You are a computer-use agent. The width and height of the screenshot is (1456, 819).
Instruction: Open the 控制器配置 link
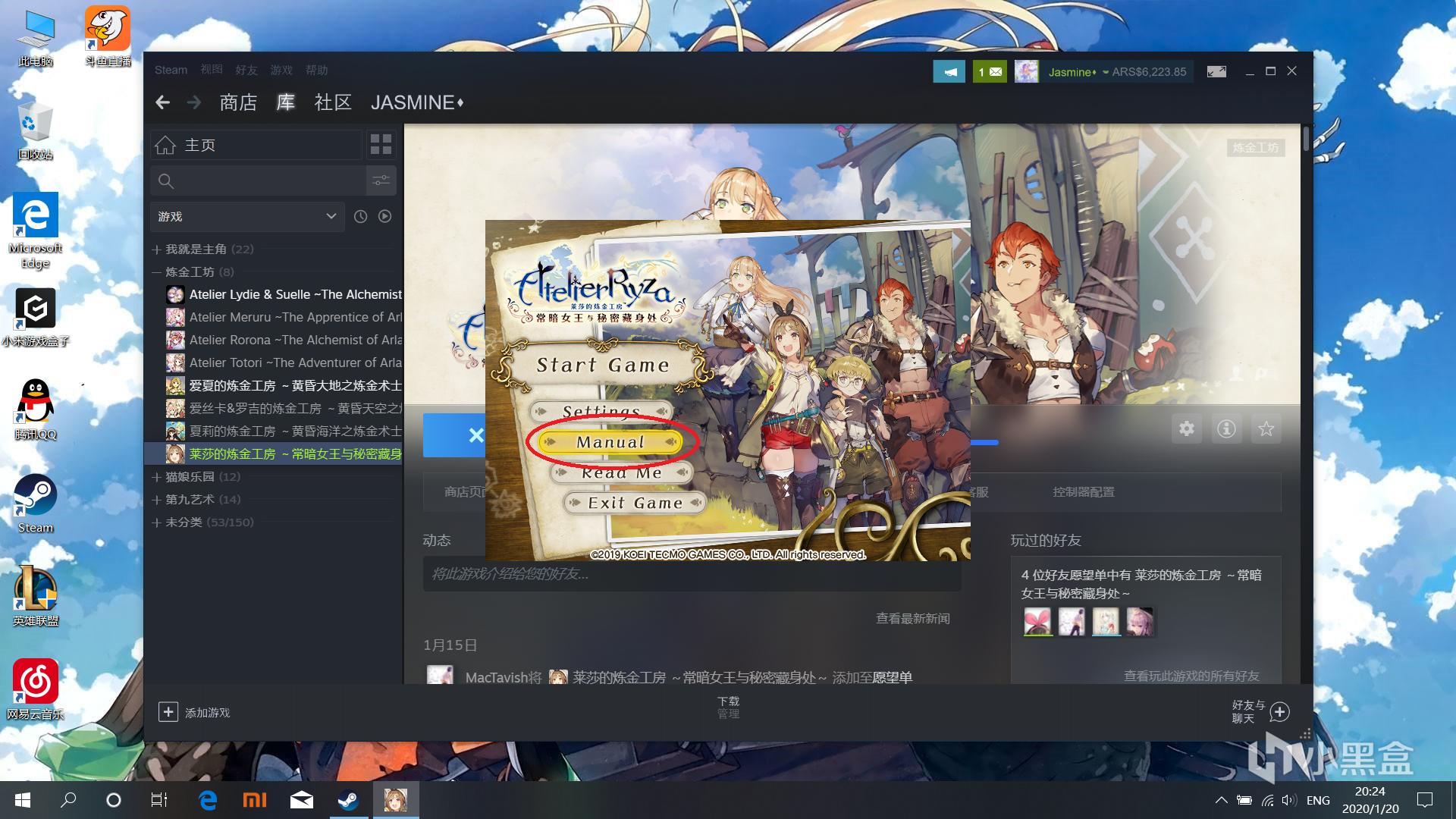pos(1083,492)
